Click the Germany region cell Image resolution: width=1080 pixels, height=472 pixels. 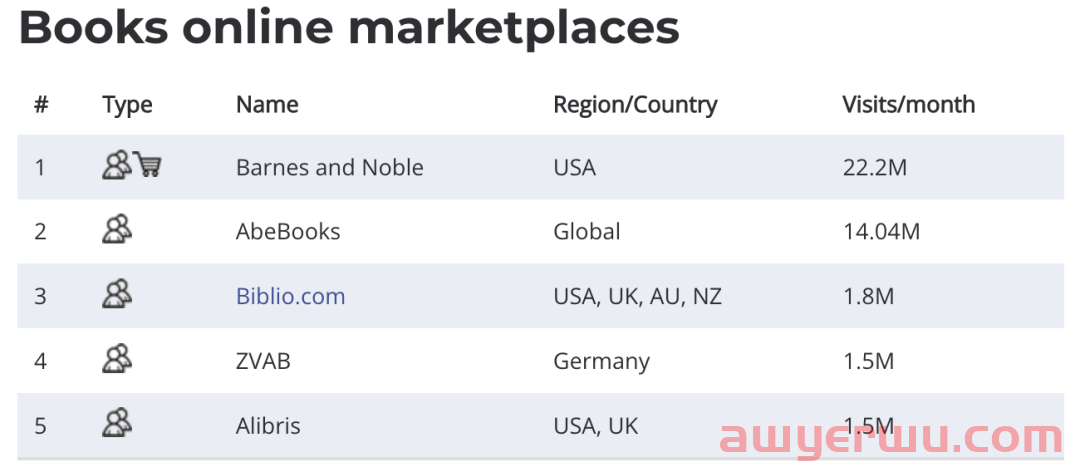pyautogui.click(x=601, y=362)
